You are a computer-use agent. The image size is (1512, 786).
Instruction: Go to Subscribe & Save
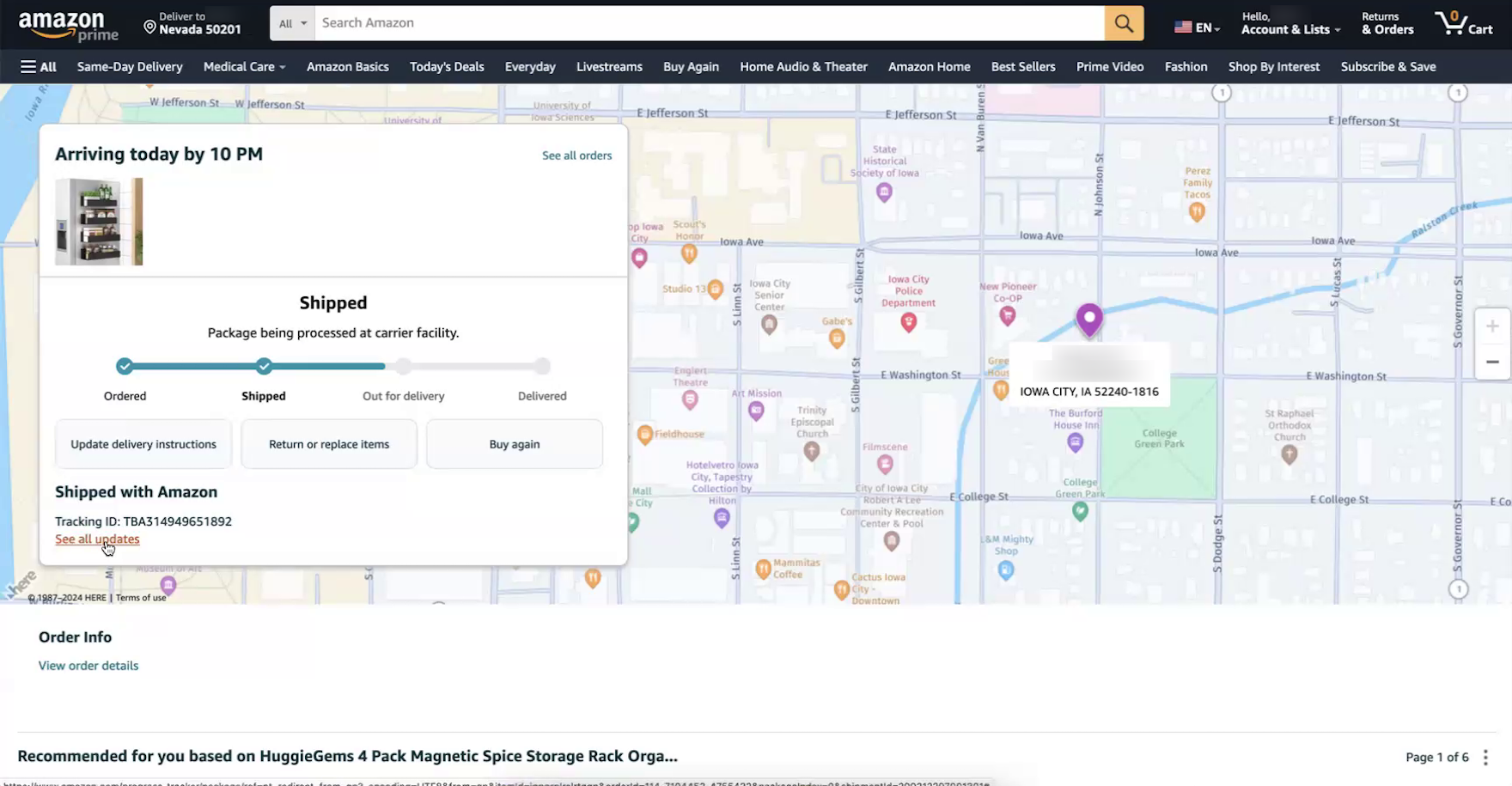[1388, 67]
